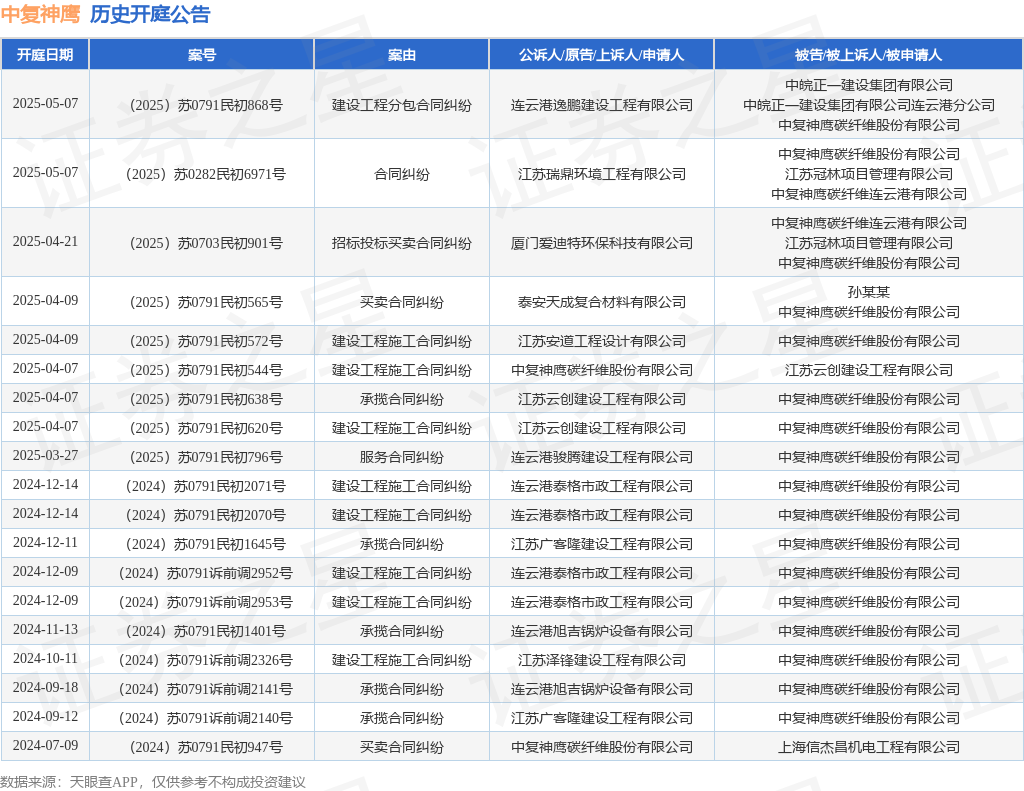The image size is (1024, 791).
Task: Click the 案由 column header
Action: [x=402, y=55]
